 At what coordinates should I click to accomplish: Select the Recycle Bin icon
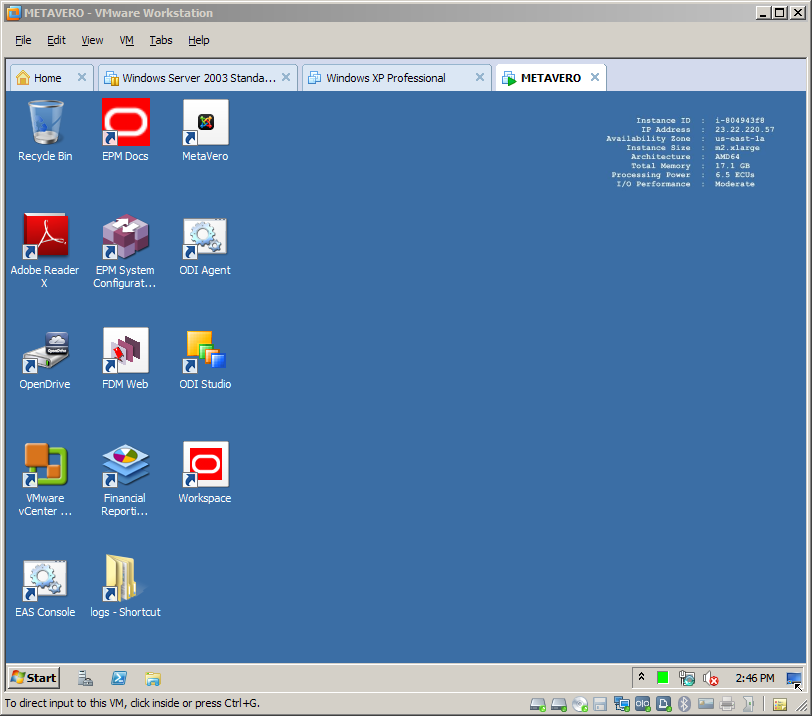(x=45, y=124)
